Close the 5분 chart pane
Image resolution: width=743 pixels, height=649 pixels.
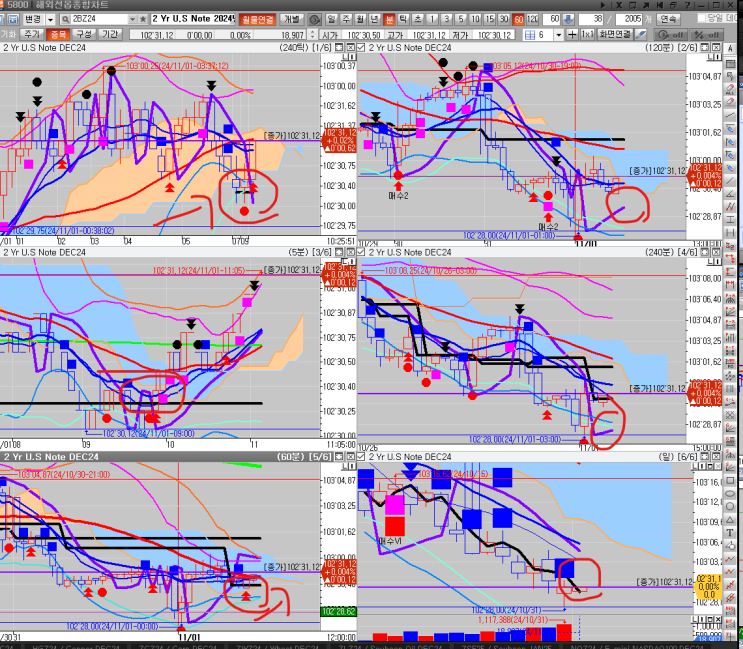[350, 252]
